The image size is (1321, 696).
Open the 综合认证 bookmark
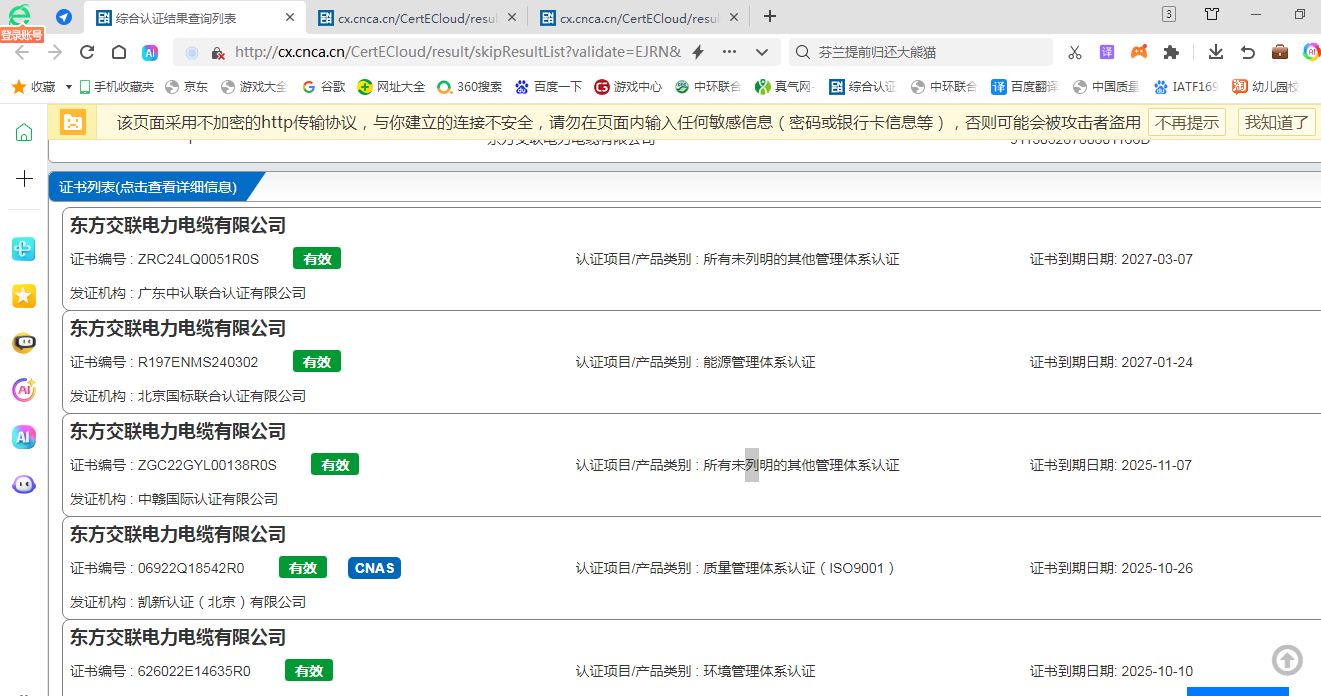[x=863, y=87]
